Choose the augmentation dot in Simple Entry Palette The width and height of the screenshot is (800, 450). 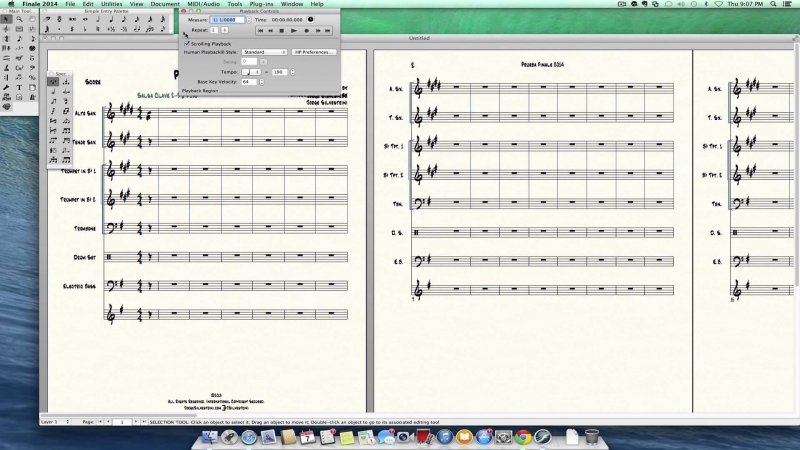click(x=59, y=29)
